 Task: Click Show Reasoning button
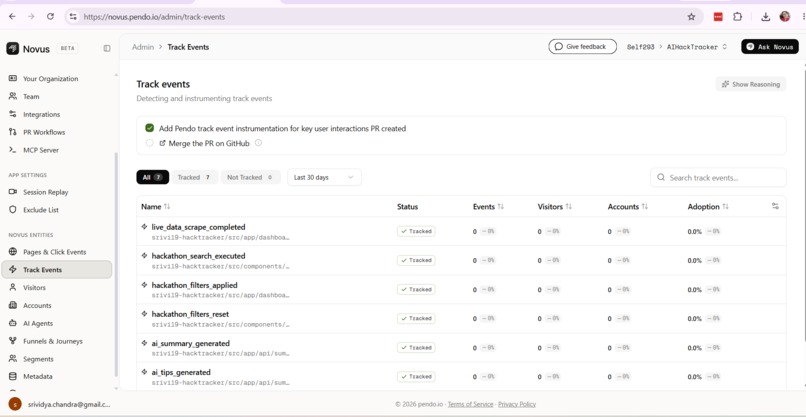click(750, 84)
